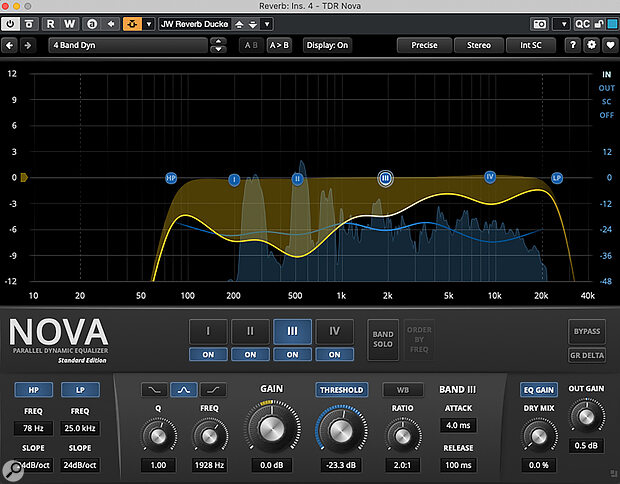Select band III node on graph

coord(385,179)
